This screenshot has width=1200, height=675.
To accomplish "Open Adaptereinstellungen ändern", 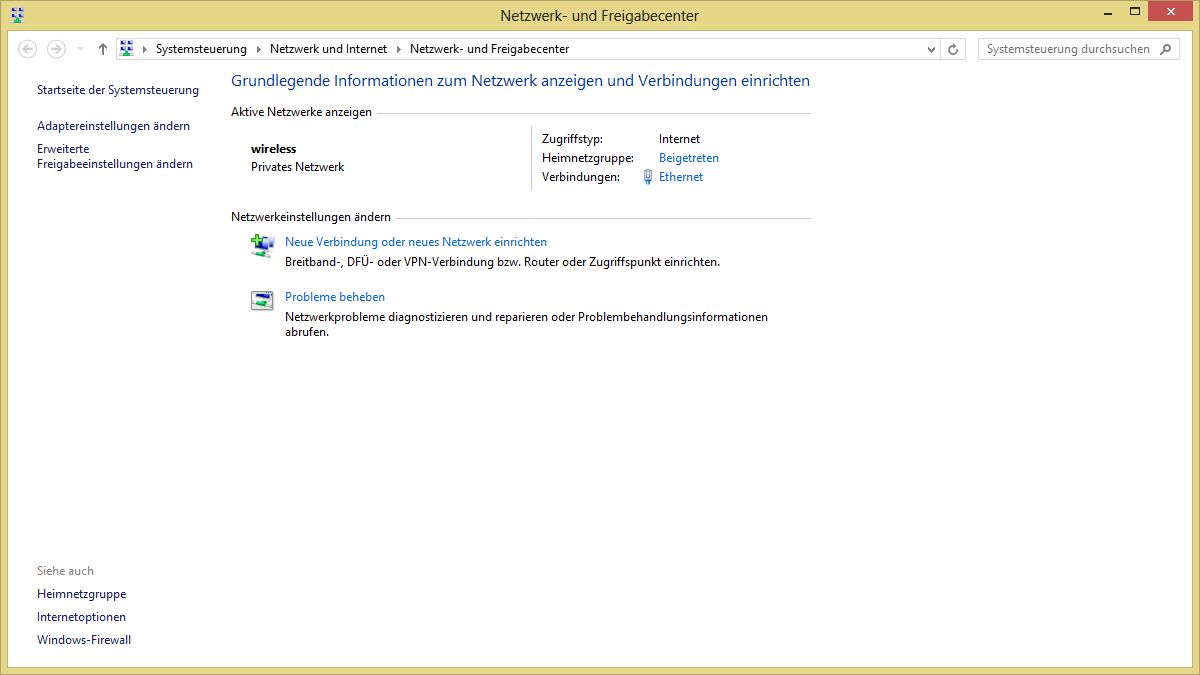I will point(113,126).
